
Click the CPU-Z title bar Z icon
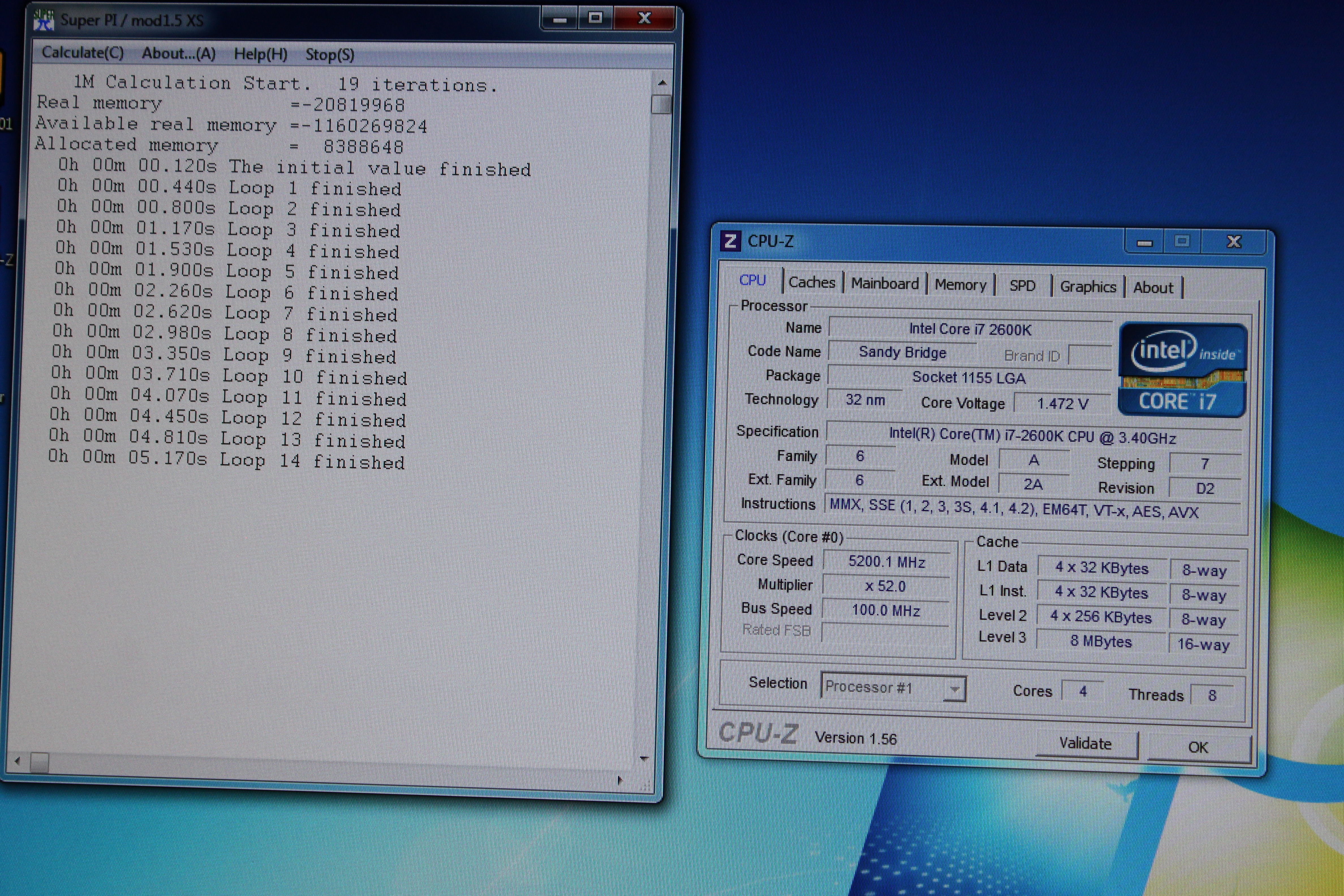[730, 241]
